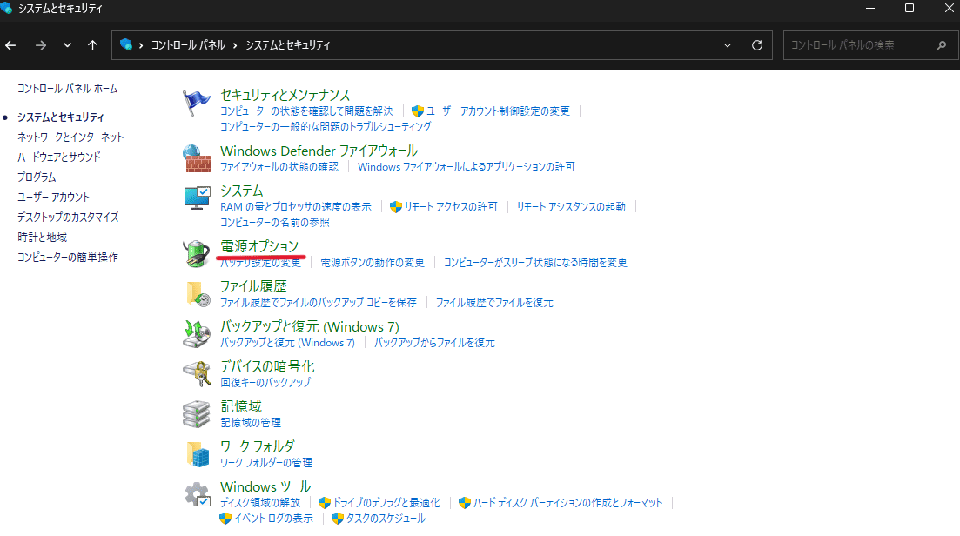This screenshot has width=960, height=536.
Task: Open the ファイル履歴 heading link
Action: (x=253, y=286)
